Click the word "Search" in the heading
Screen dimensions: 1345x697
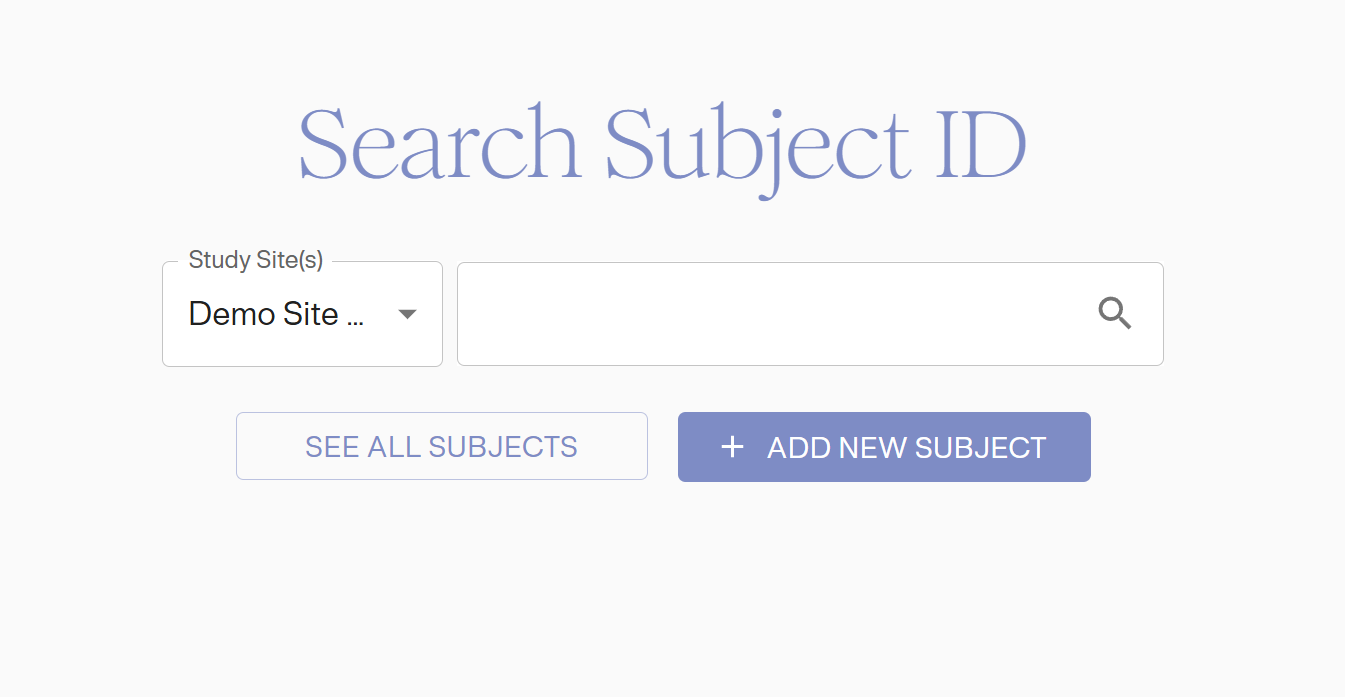pos(440,145)
